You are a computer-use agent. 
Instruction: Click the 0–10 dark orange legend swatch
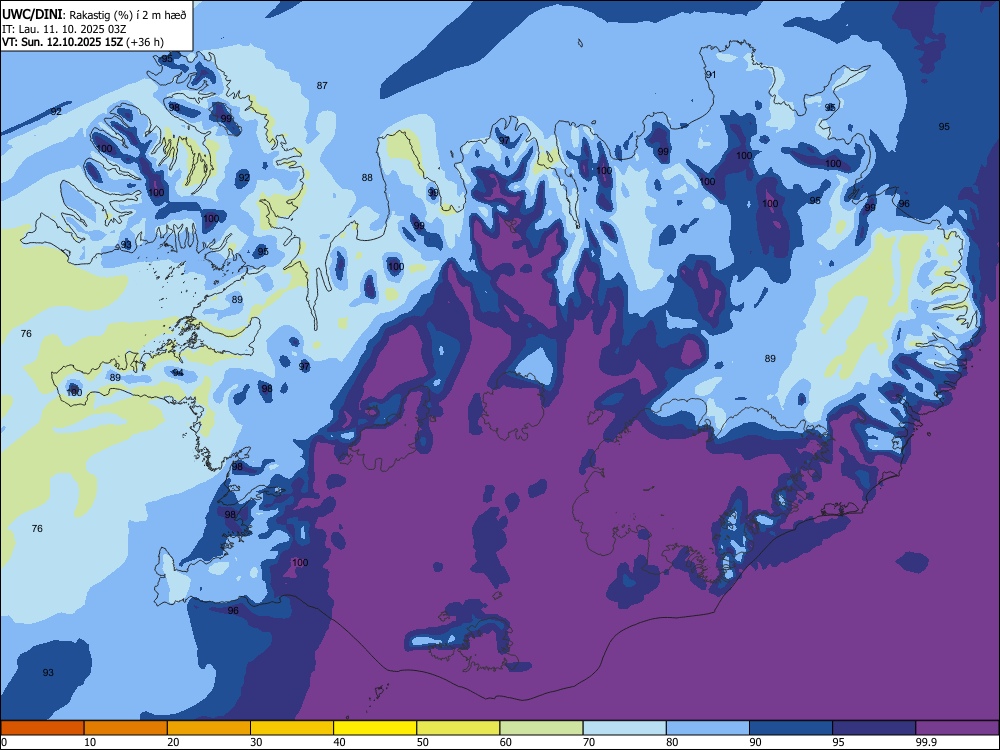pos(42,728)
